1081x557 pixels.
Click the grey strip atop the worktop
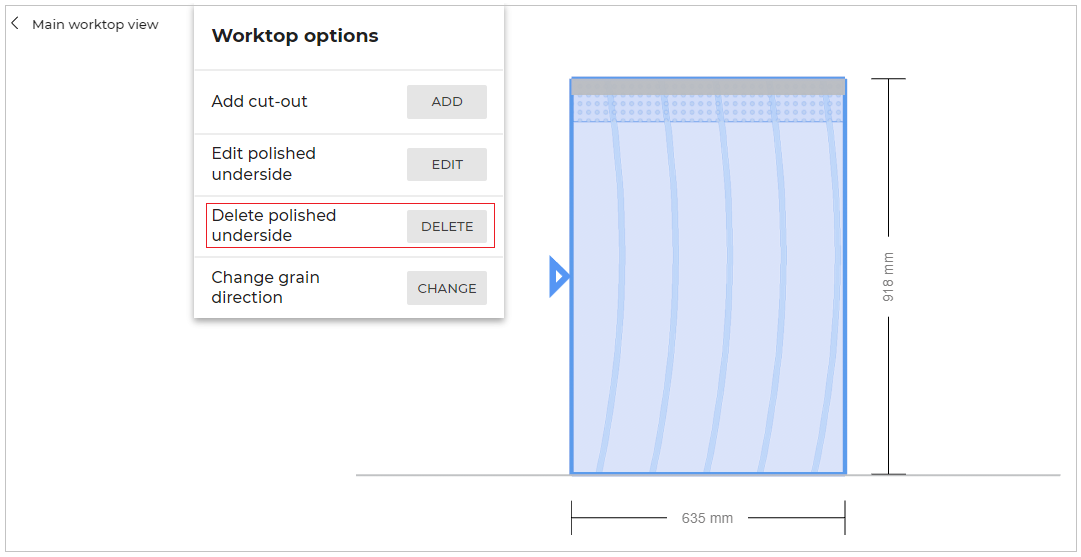[x=708, y=87]
